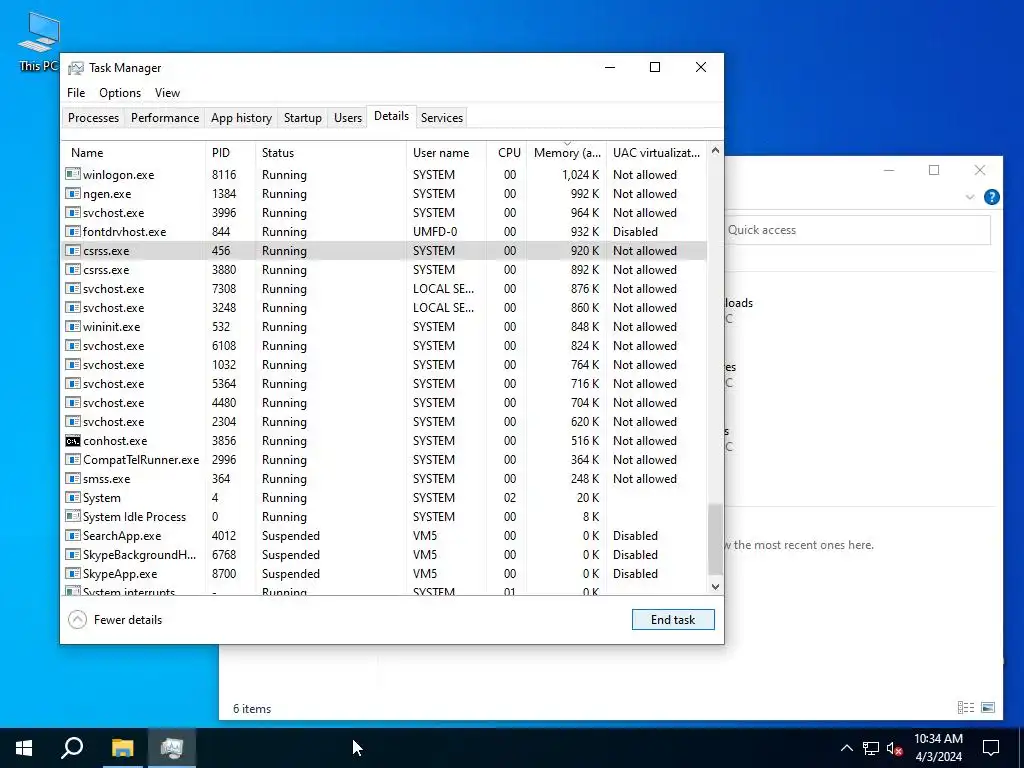Sort by the CPU column header

click(507, 153)
